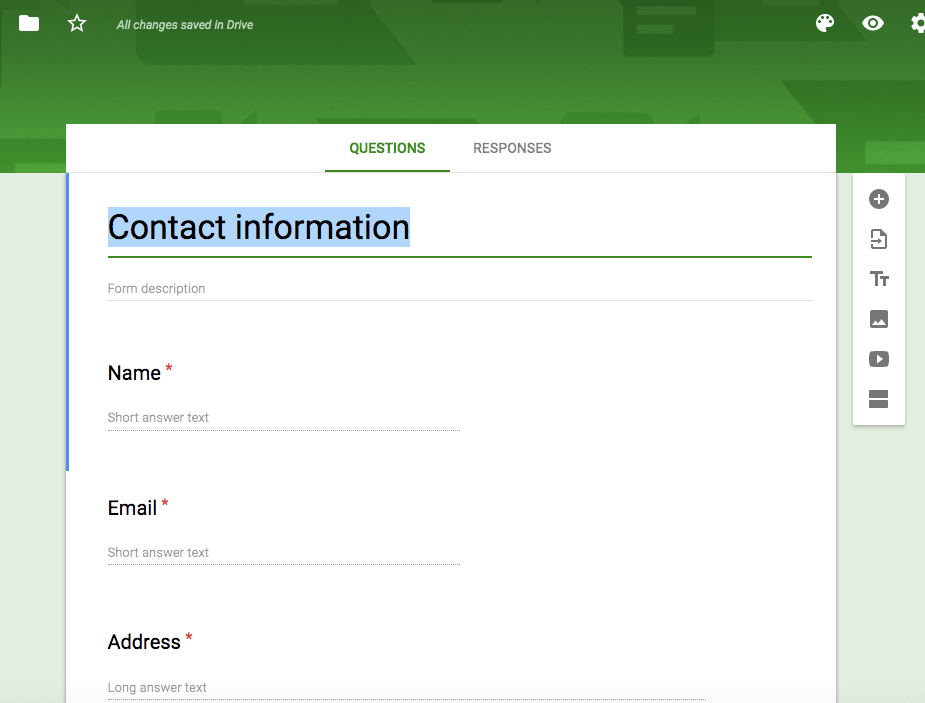Open the Move to folder icon
Screen dimensions: 925x703
click(29, 24)
